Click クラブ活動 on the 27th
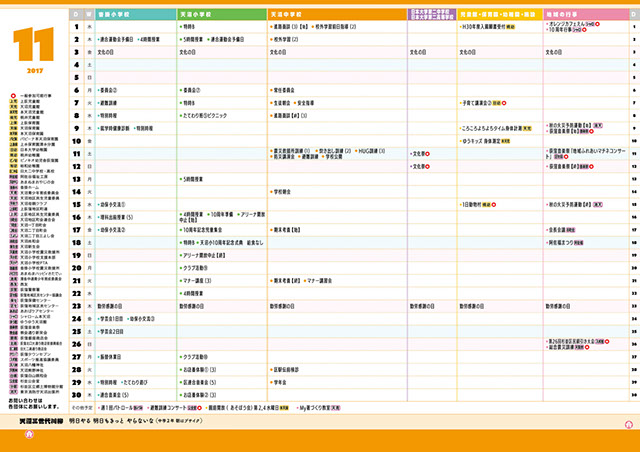Viewport: 640px width, 452px height. pyautogui.click(x=194, y=357)
